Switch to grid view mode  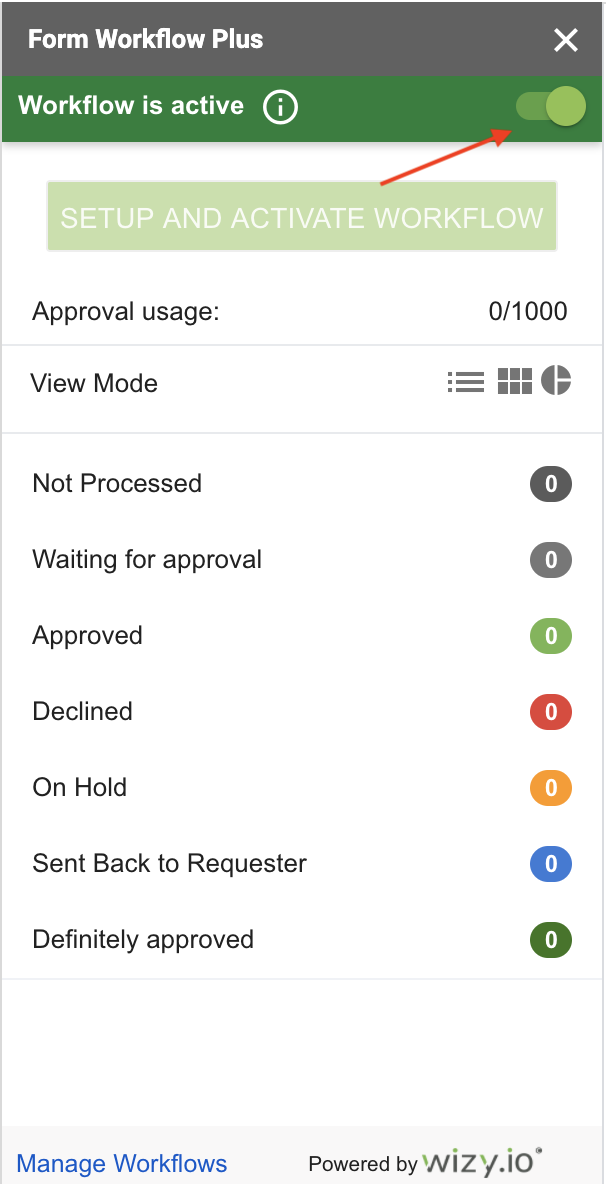pyautogui.click(x=515, y=381)
